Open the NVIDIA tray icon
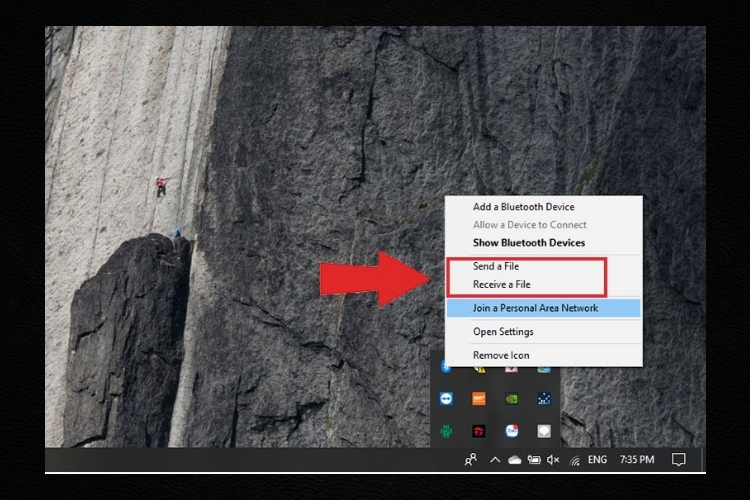This screenshot has height=500, width=750. [x=511, y=399]
